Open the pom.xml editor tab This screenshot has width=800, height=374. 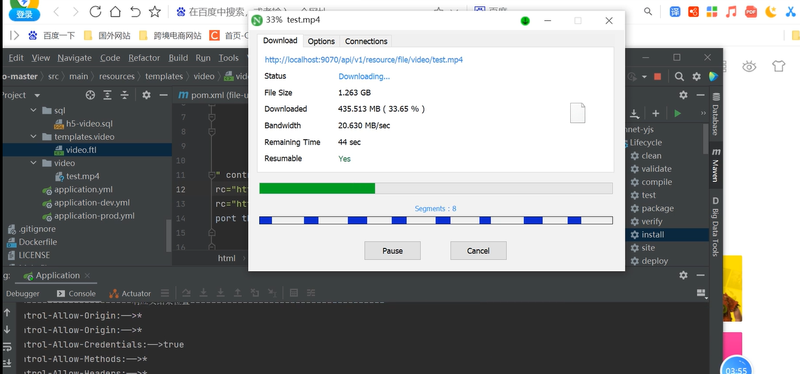click(x=213, y=95)
